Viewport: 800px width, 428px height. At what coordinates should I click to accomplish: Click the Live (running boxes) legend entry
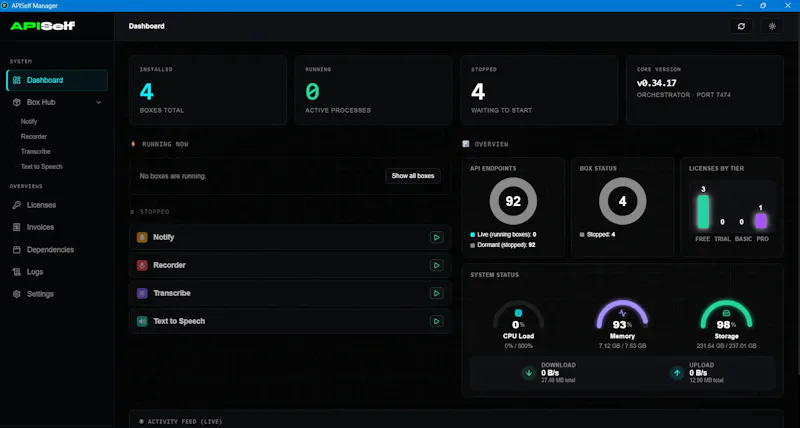point(503,235)
